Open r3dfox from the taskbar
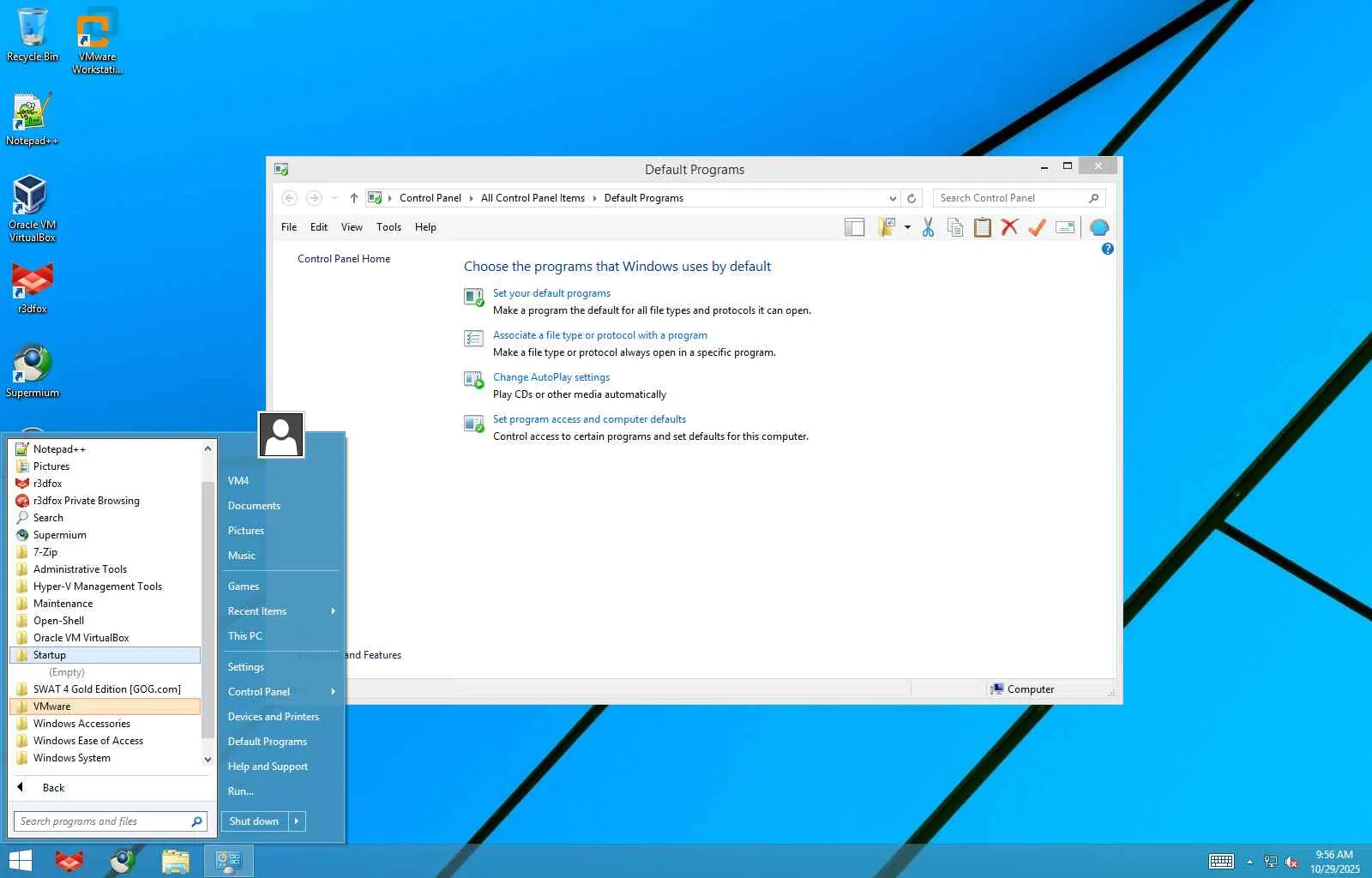 click(x=69, y=861)
